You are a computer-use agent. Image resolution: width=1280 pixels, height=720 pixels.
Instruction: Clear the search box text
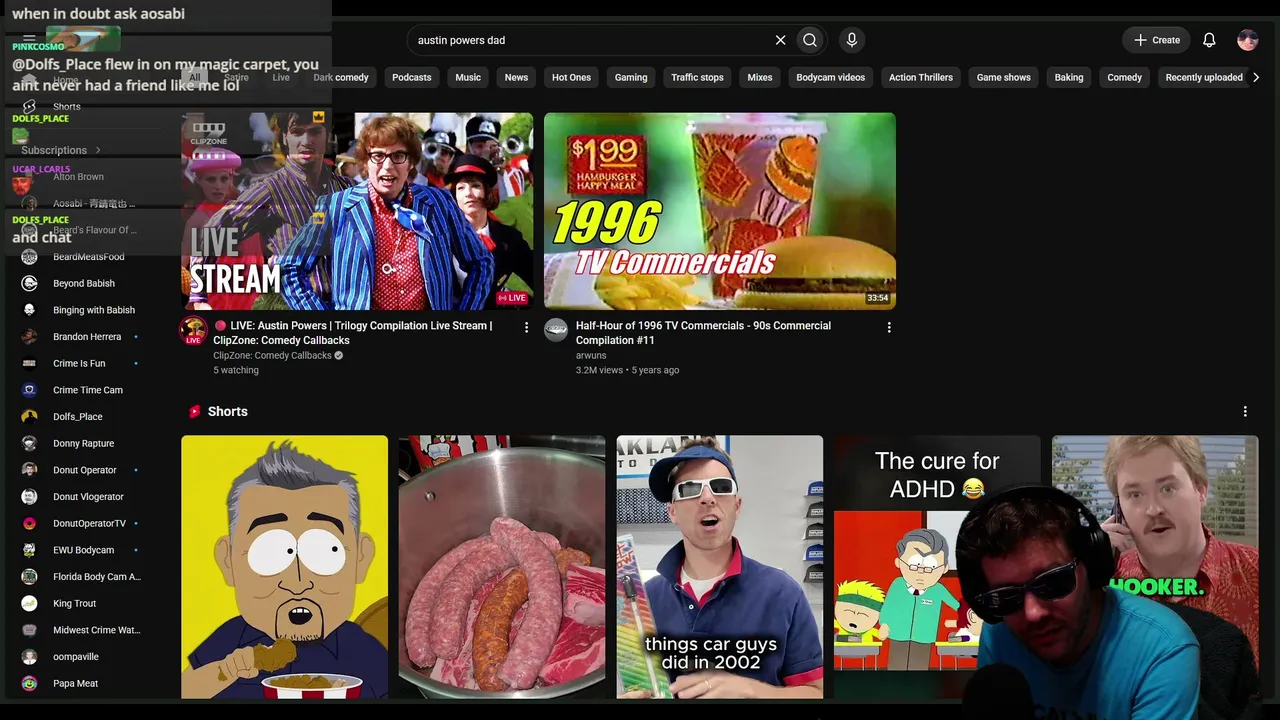point(780,40)
